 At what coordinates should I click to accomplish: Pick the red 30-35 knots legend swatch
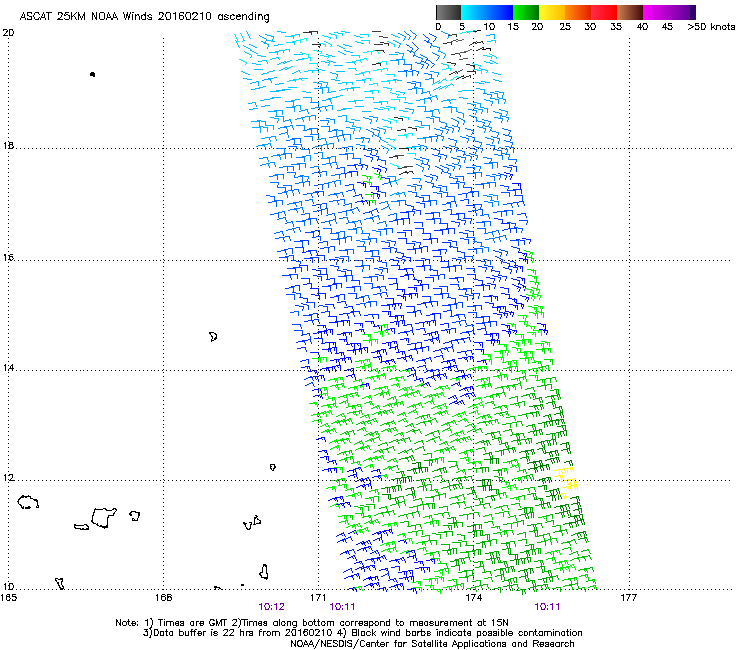pyautogui.click(x=604, y=12)
